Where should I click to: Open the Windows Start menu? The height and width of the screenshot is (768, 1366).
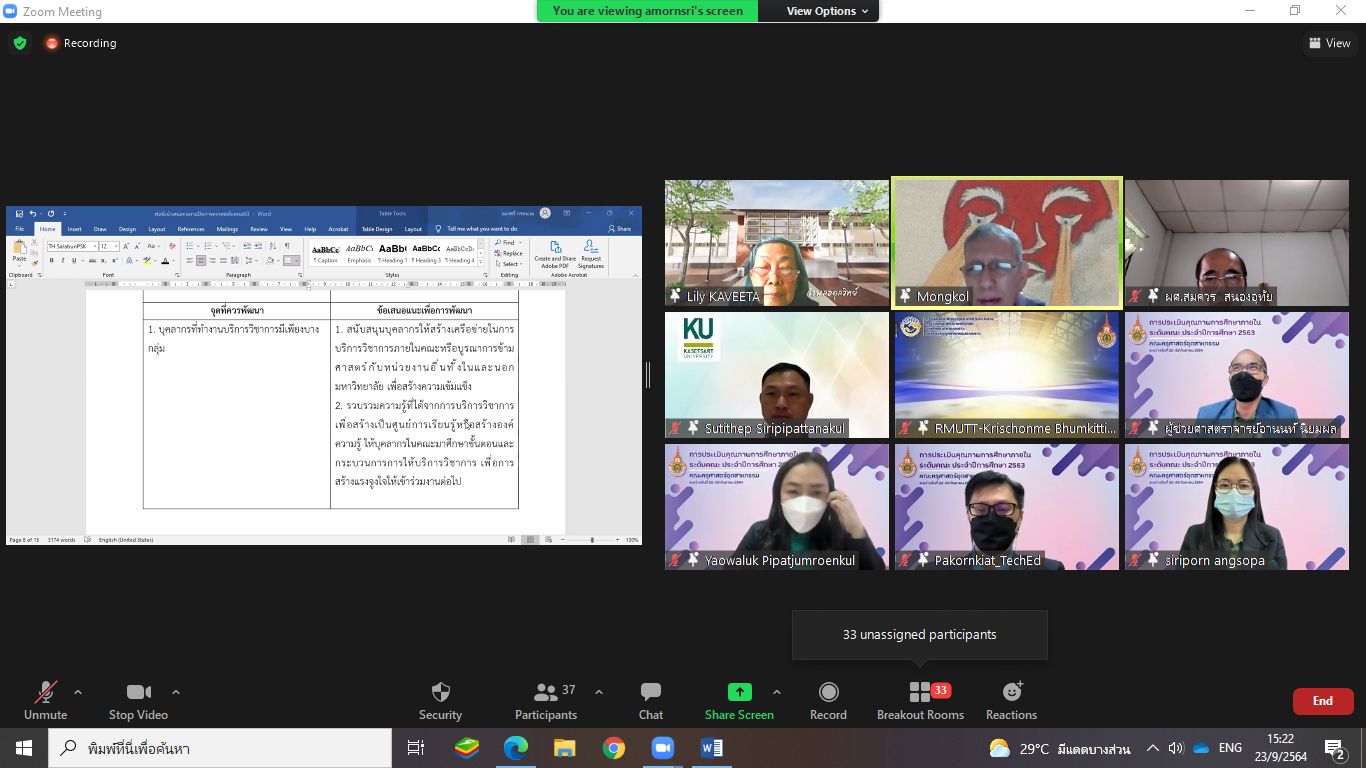click(x=24, y=748)
